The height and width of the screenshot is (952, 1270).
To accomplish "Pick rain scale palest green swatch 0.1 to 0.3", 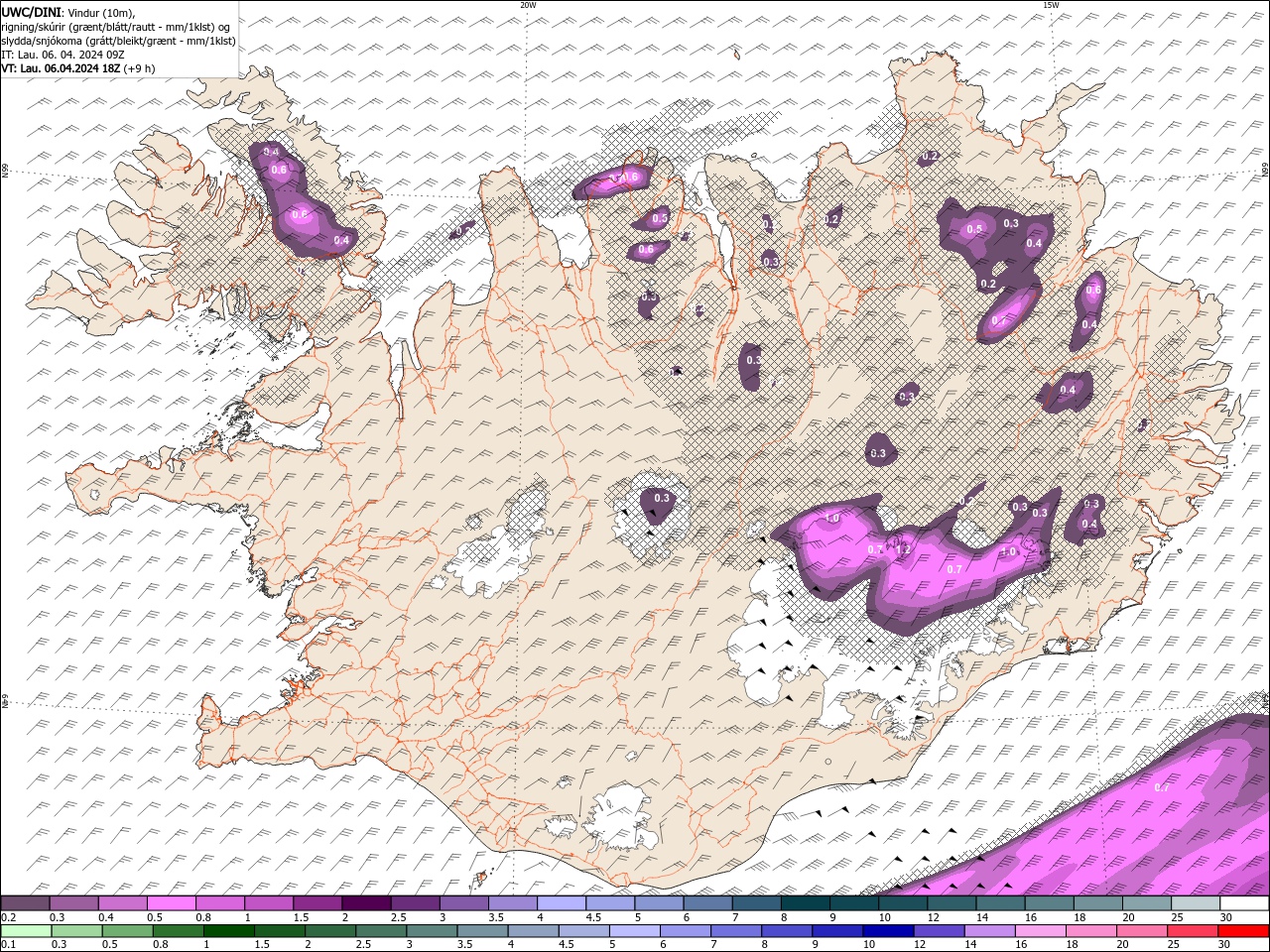I will pyautogui.click(x=26, y=931).
